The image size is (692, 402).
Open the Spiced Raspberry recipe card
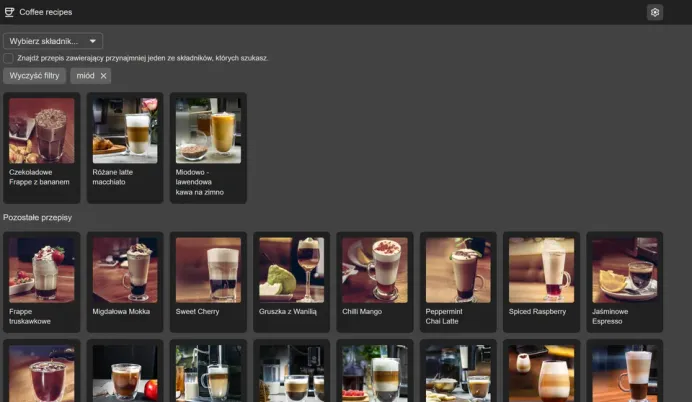(x=542, y=282)
